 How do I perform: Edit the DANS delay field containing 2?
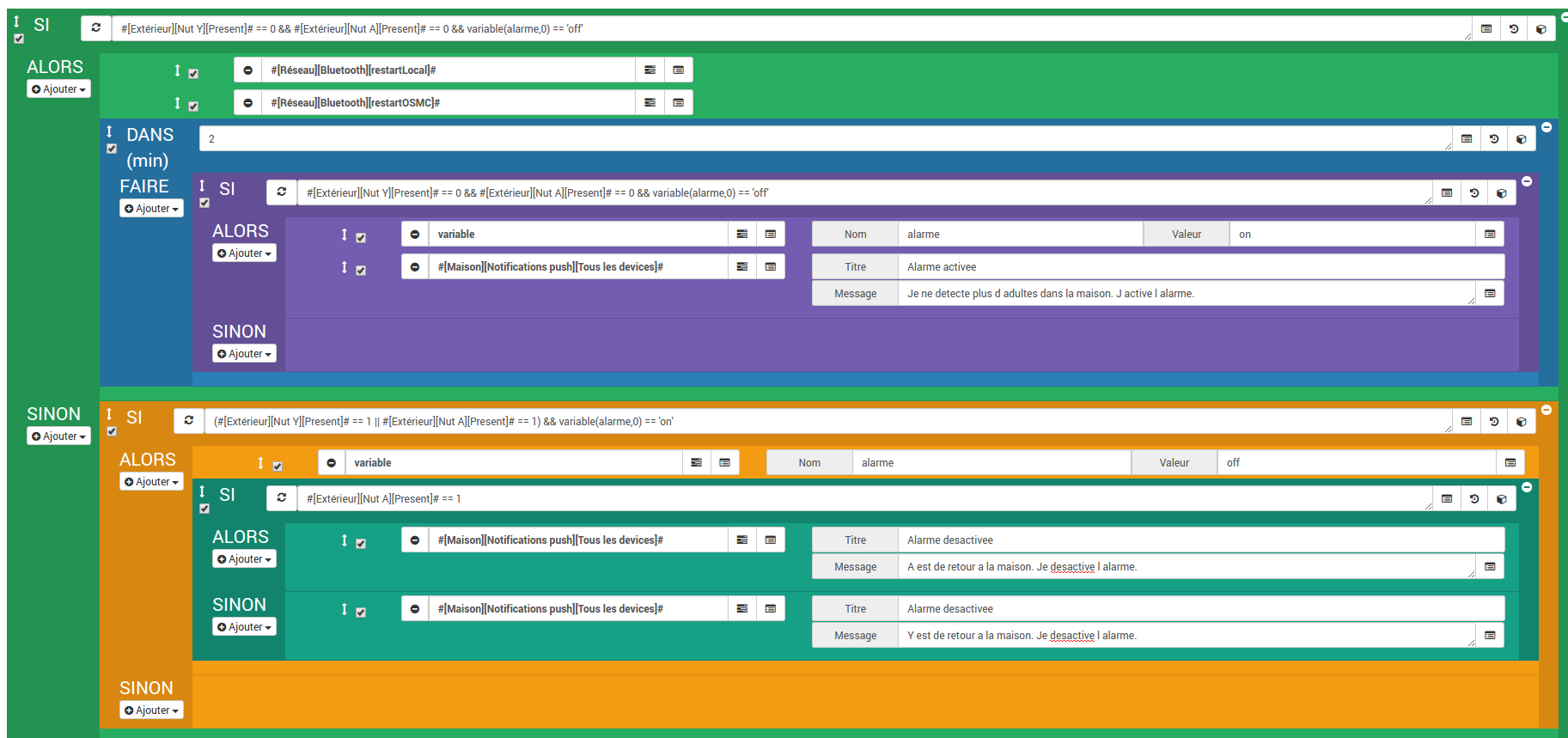click(x=826, y=138)
